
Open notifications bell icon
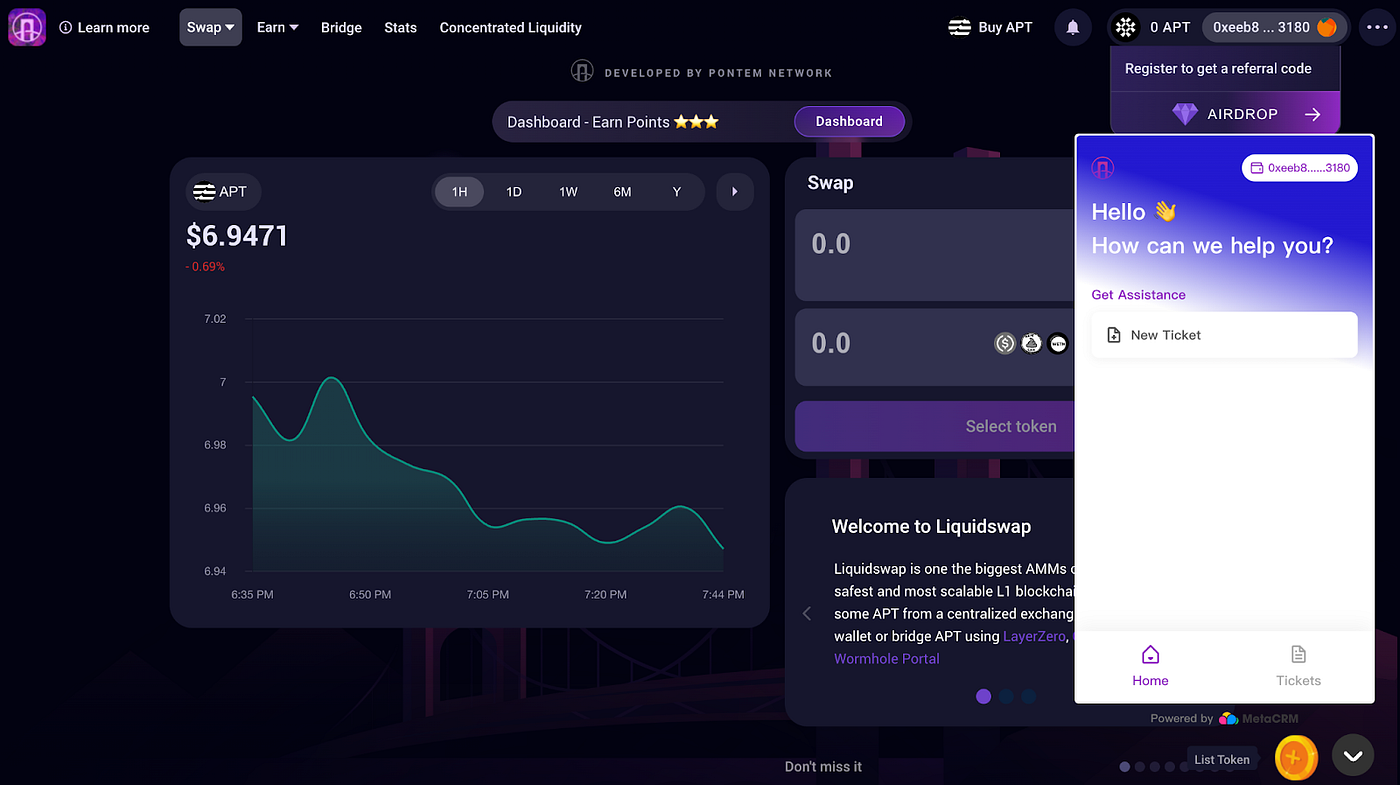[1073, 27]
